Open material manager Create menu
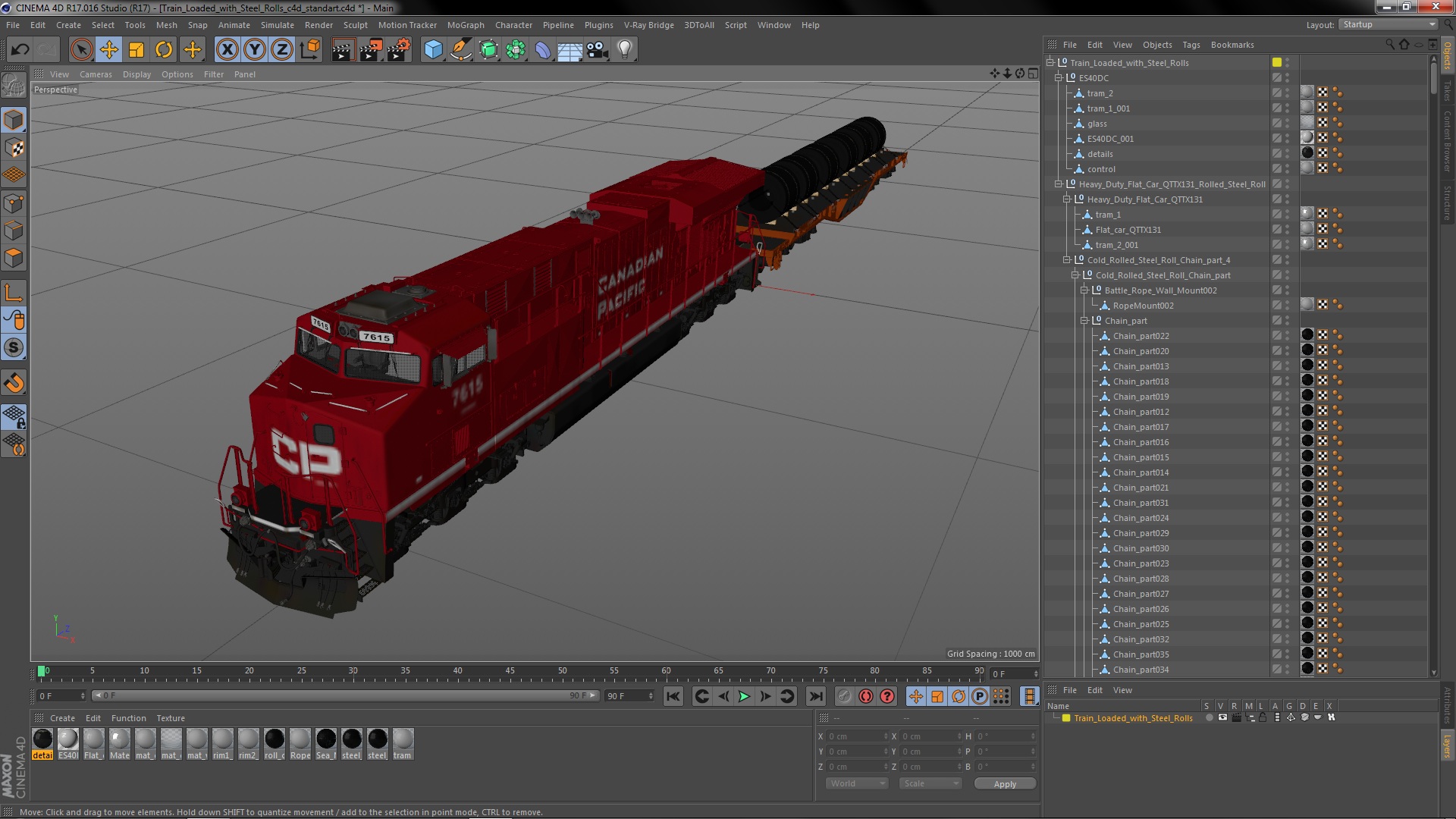Image resolution: width=1456 pixels, height=819 pixels. click(x=62, y=718)
